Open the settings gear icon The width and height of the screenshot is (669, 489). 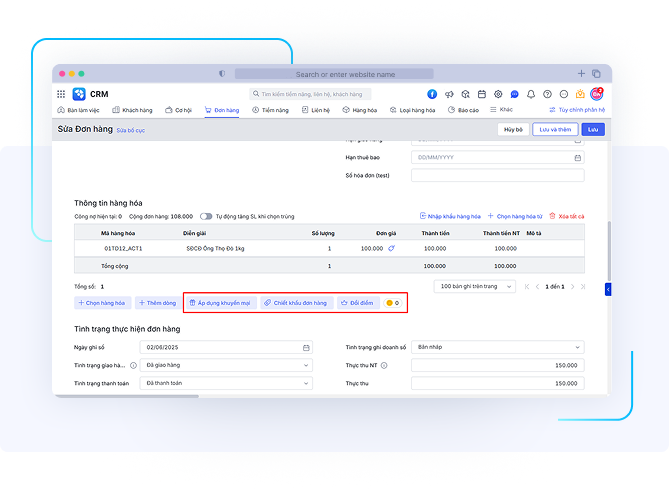click(497, 94)
